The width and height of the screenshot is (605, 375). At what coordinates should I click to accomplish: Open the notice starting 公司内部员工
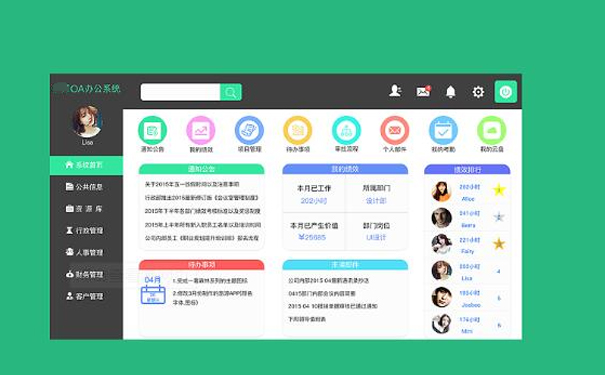[x=202, y=238]
